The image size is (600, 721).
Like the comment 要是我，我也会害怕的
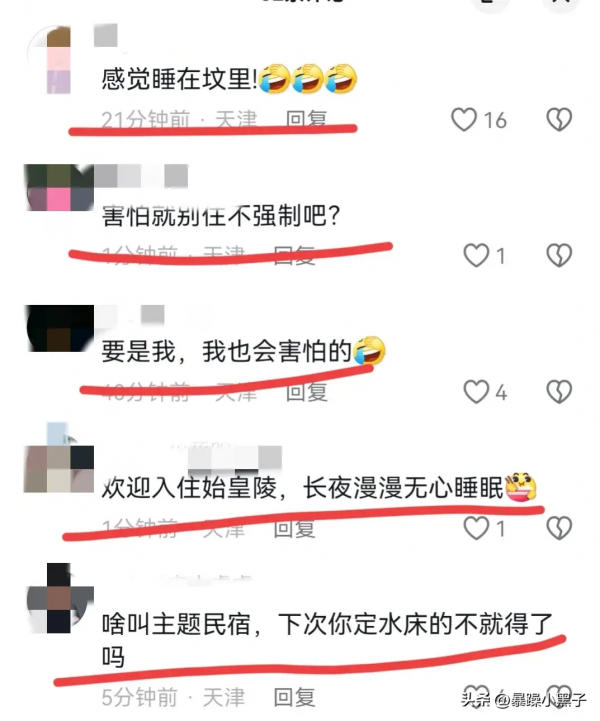pos(476,392)
